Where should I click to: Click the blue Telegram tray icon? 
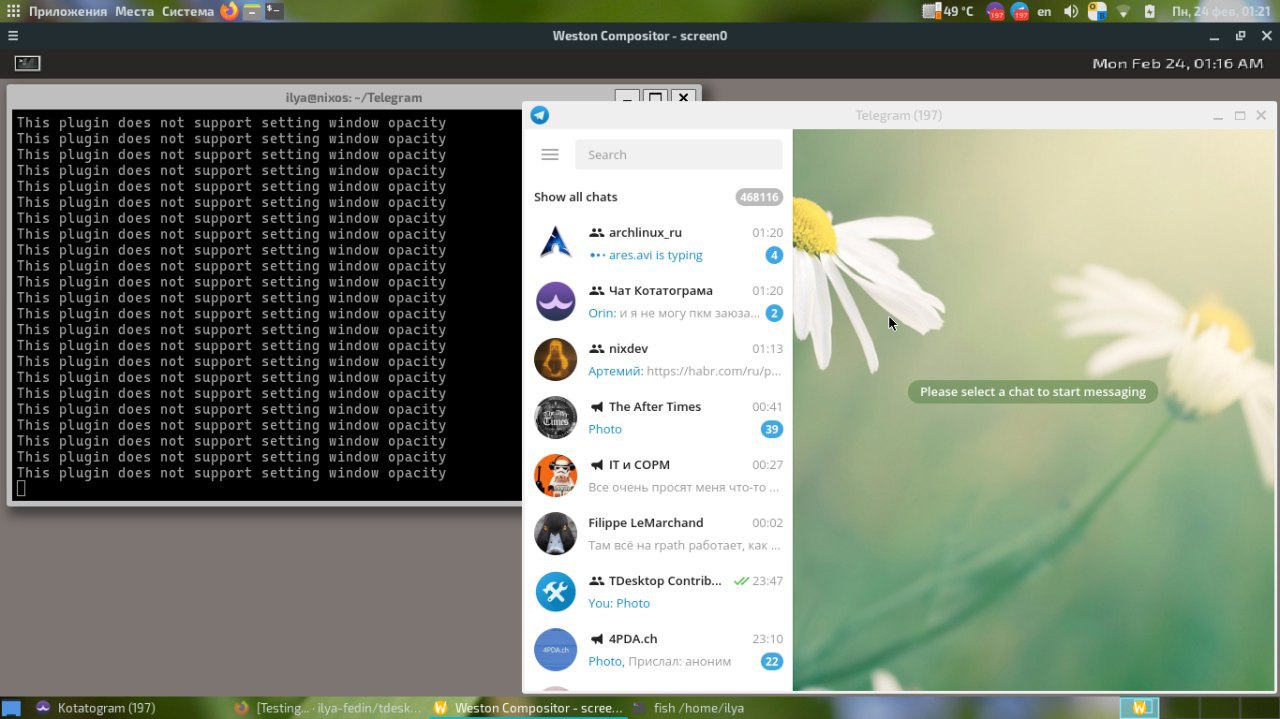point(1020,12)
